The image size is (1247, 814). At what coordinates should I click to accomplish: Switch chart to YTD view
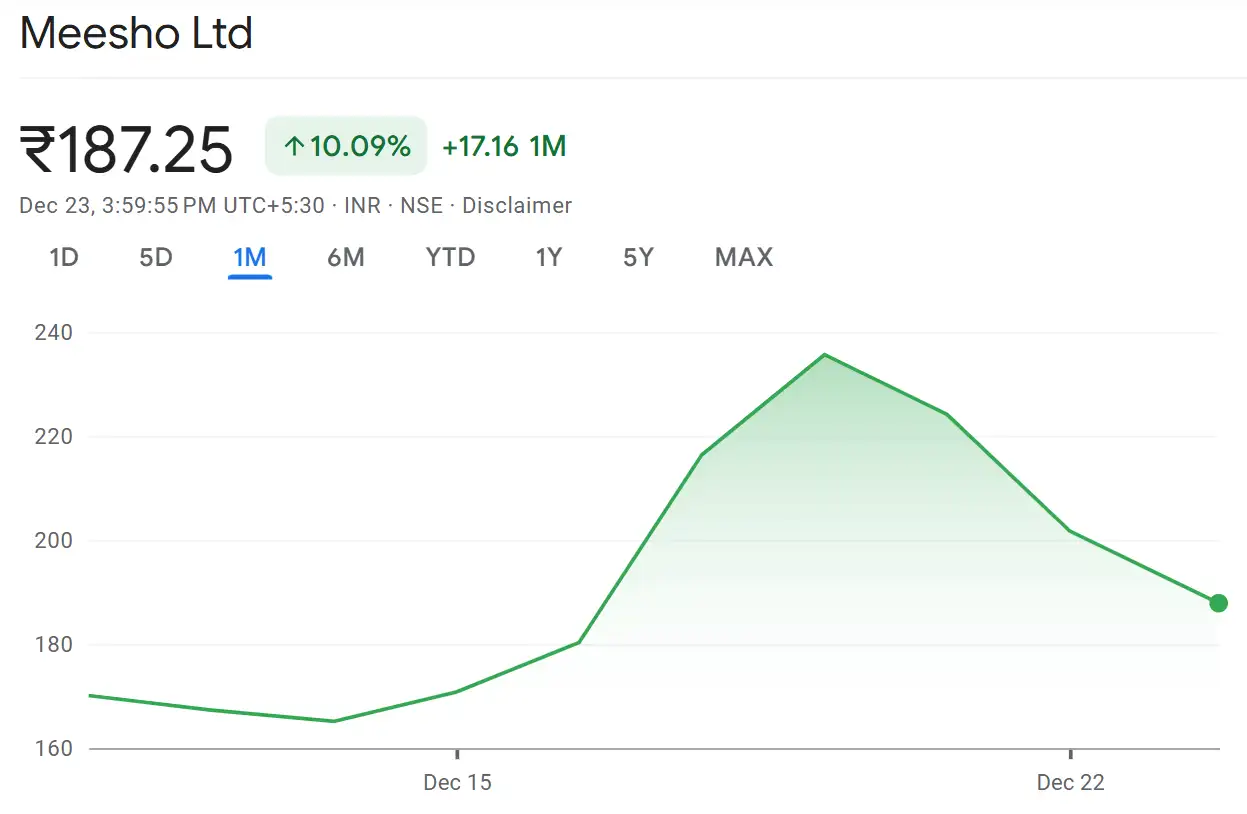[450, 258]
